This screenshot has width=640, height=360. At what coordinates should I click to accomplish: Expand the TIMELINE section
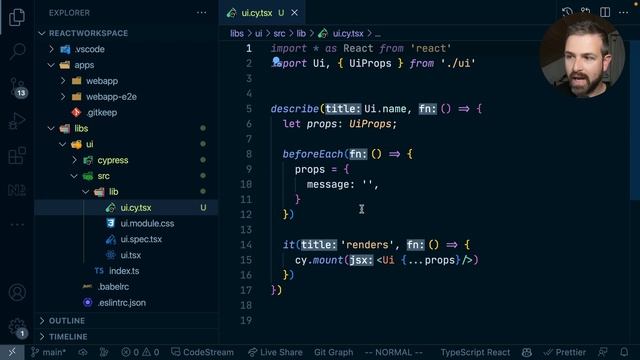click(x=127, y=337)
